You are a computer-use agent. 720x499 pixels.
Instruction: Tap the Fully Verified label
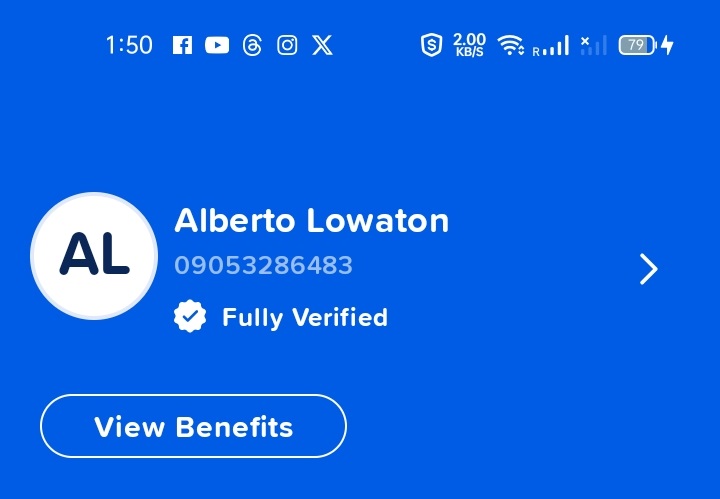305,318
